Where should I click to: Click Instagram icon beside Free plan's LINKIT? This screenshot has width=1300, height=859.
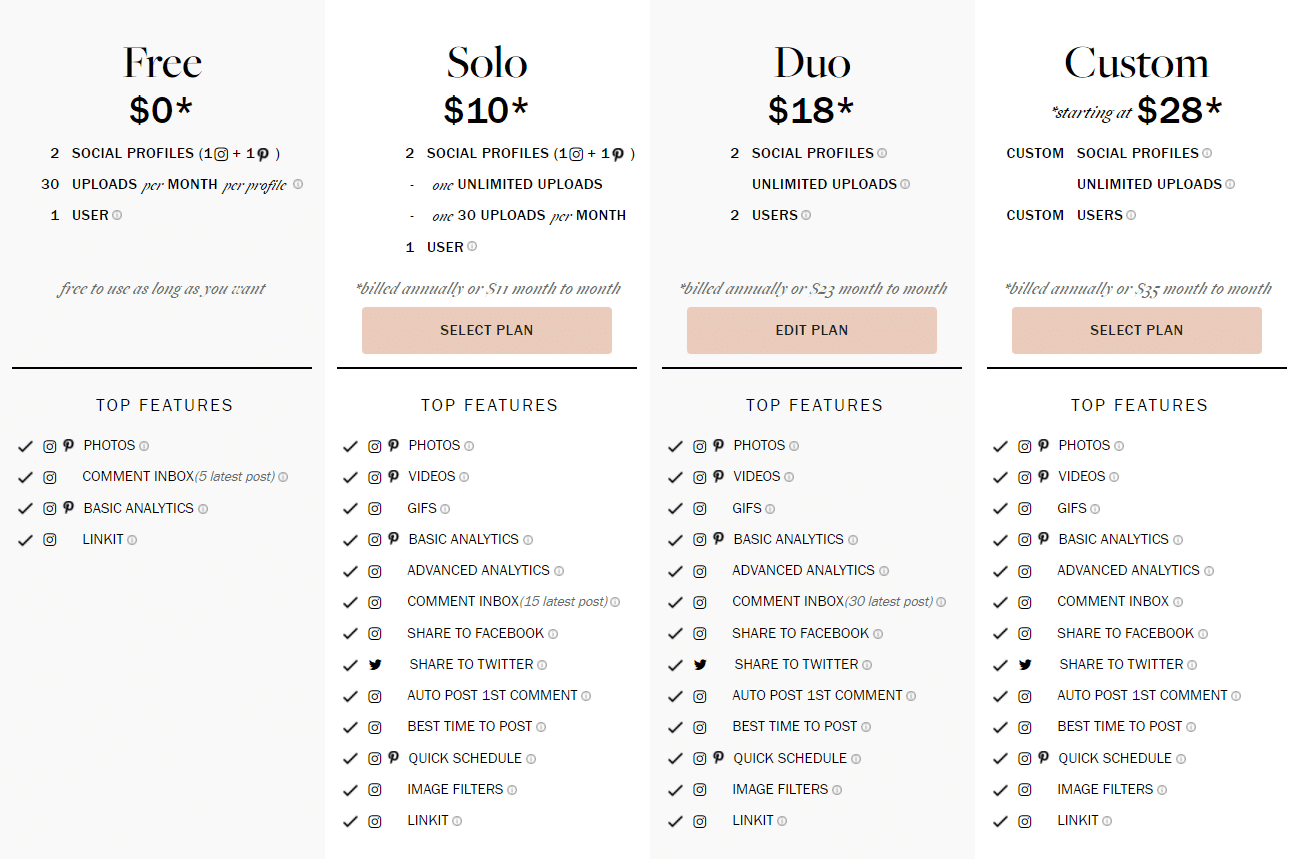point(50,540)
